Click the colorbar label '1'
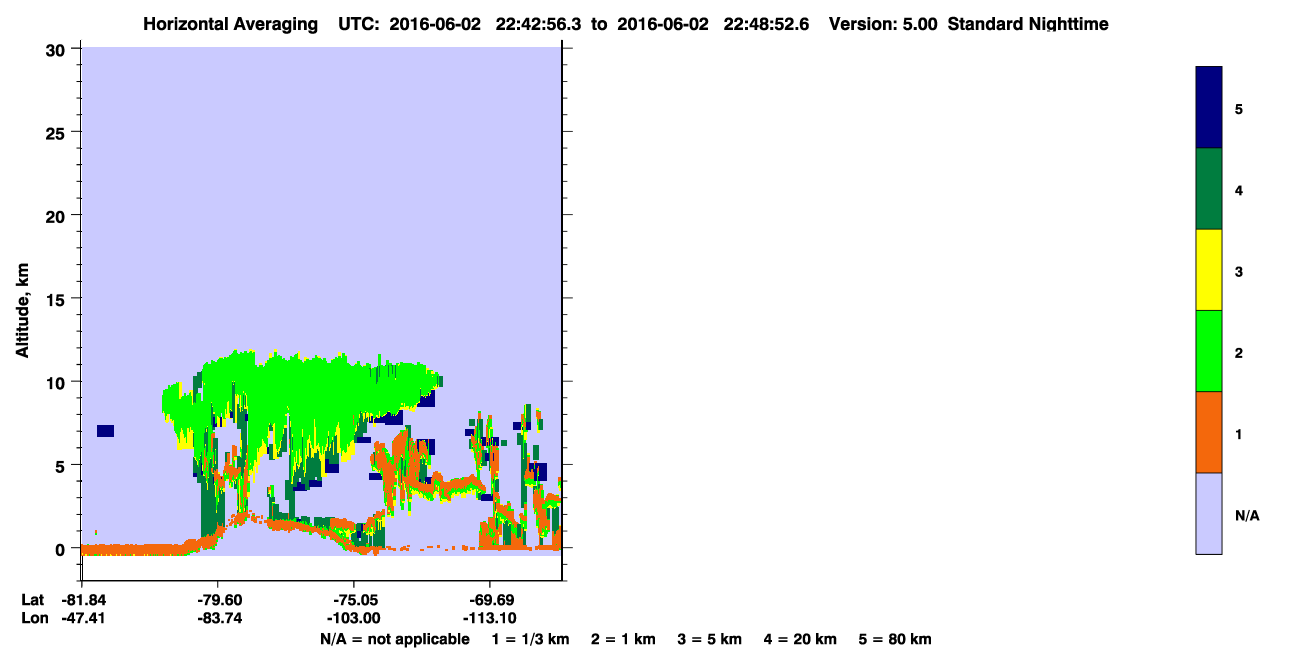This screenshot has height=667, width=1300. 1239,434
